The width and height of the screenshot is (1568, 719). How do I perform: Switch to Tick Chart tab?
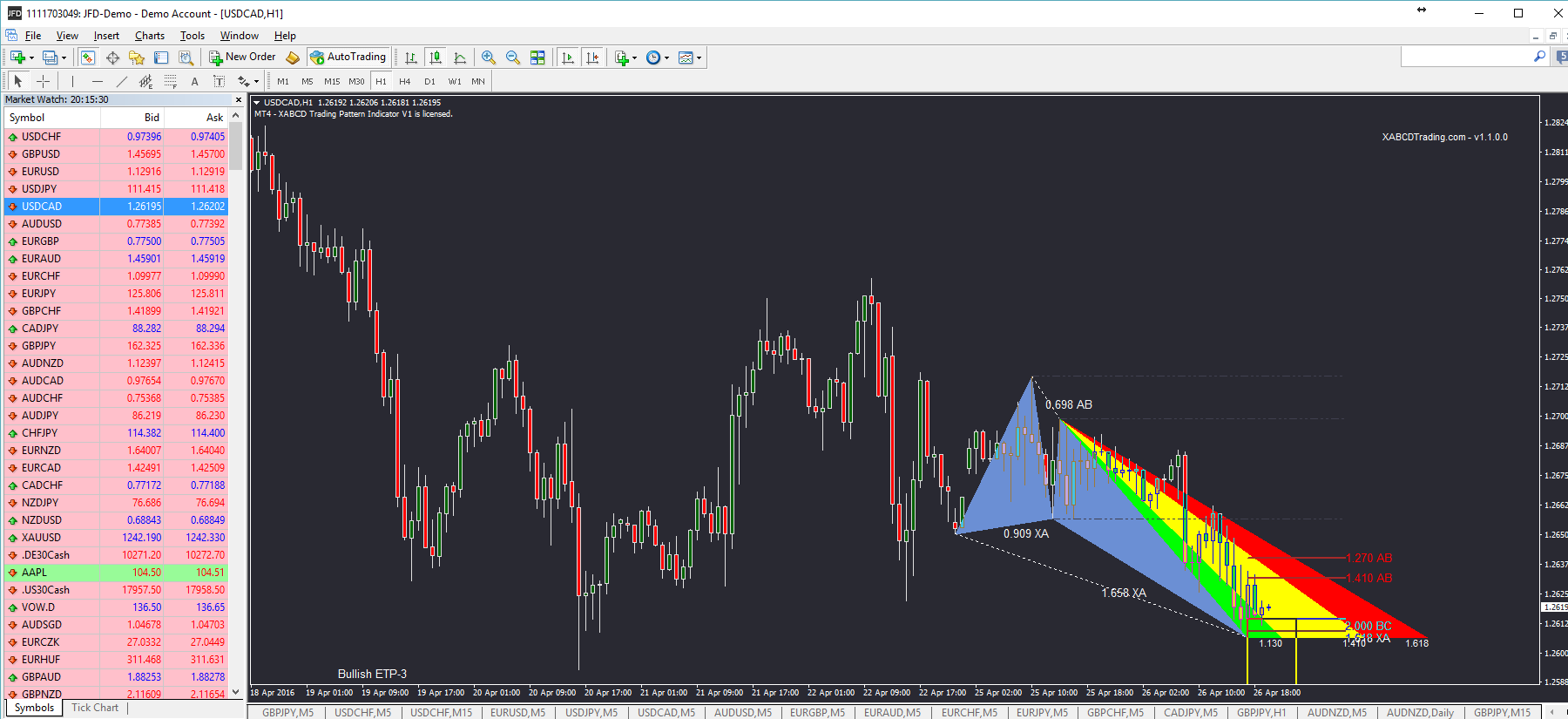tap(95, 708)
